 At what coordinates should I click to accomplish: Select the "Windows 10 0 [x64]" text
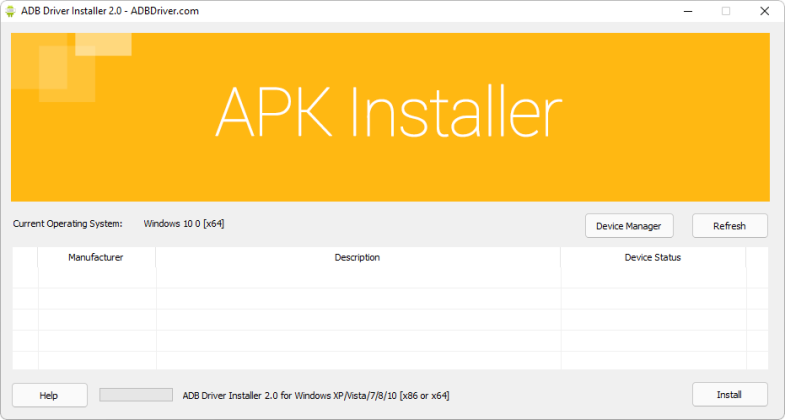click(x=184, y=224)
